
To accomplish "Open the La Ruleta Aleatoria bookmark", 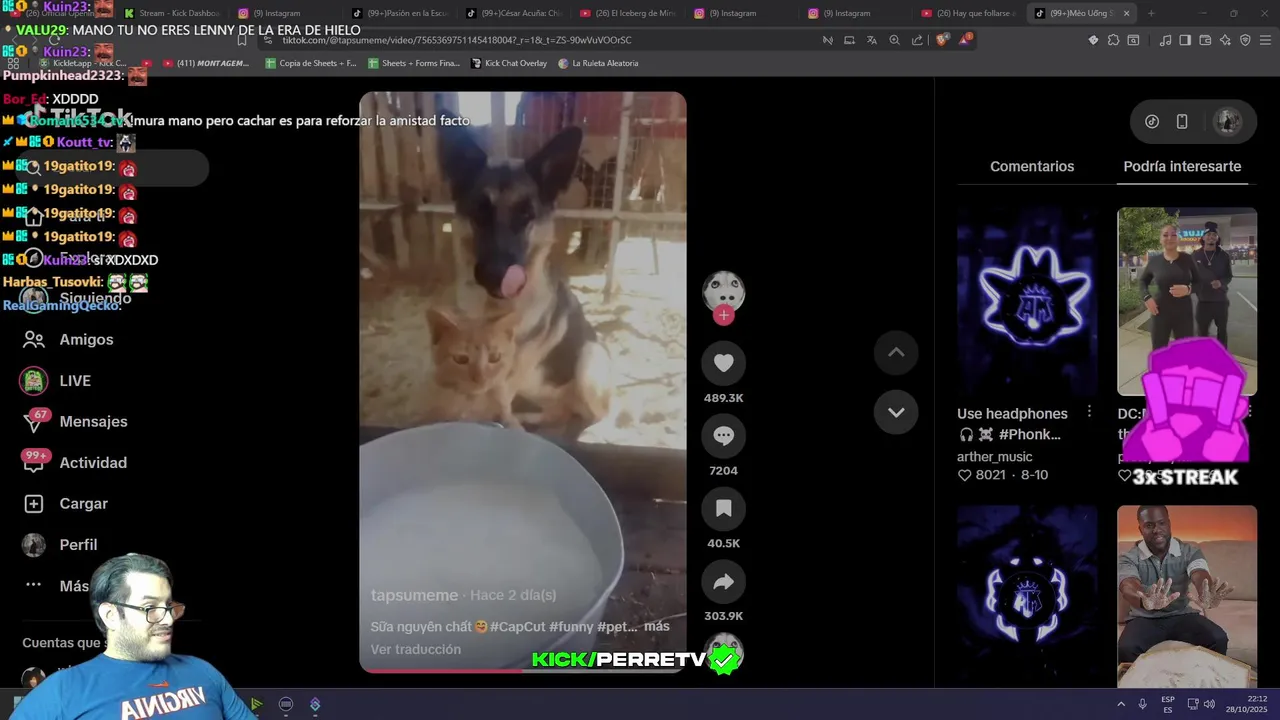I will 598,63.
